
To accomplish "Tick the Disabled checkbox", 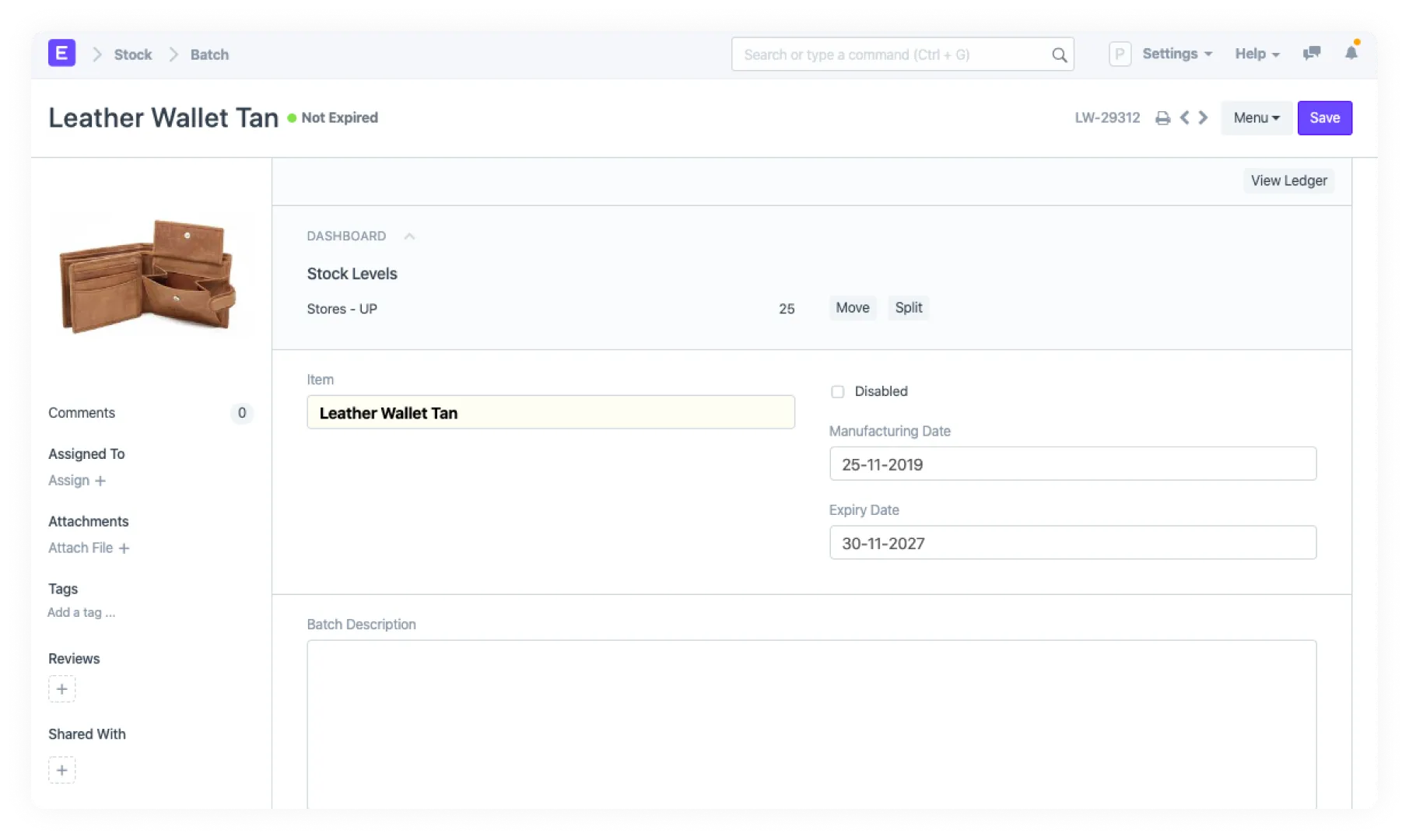I will pyautogui.click(x=838, y=392).
